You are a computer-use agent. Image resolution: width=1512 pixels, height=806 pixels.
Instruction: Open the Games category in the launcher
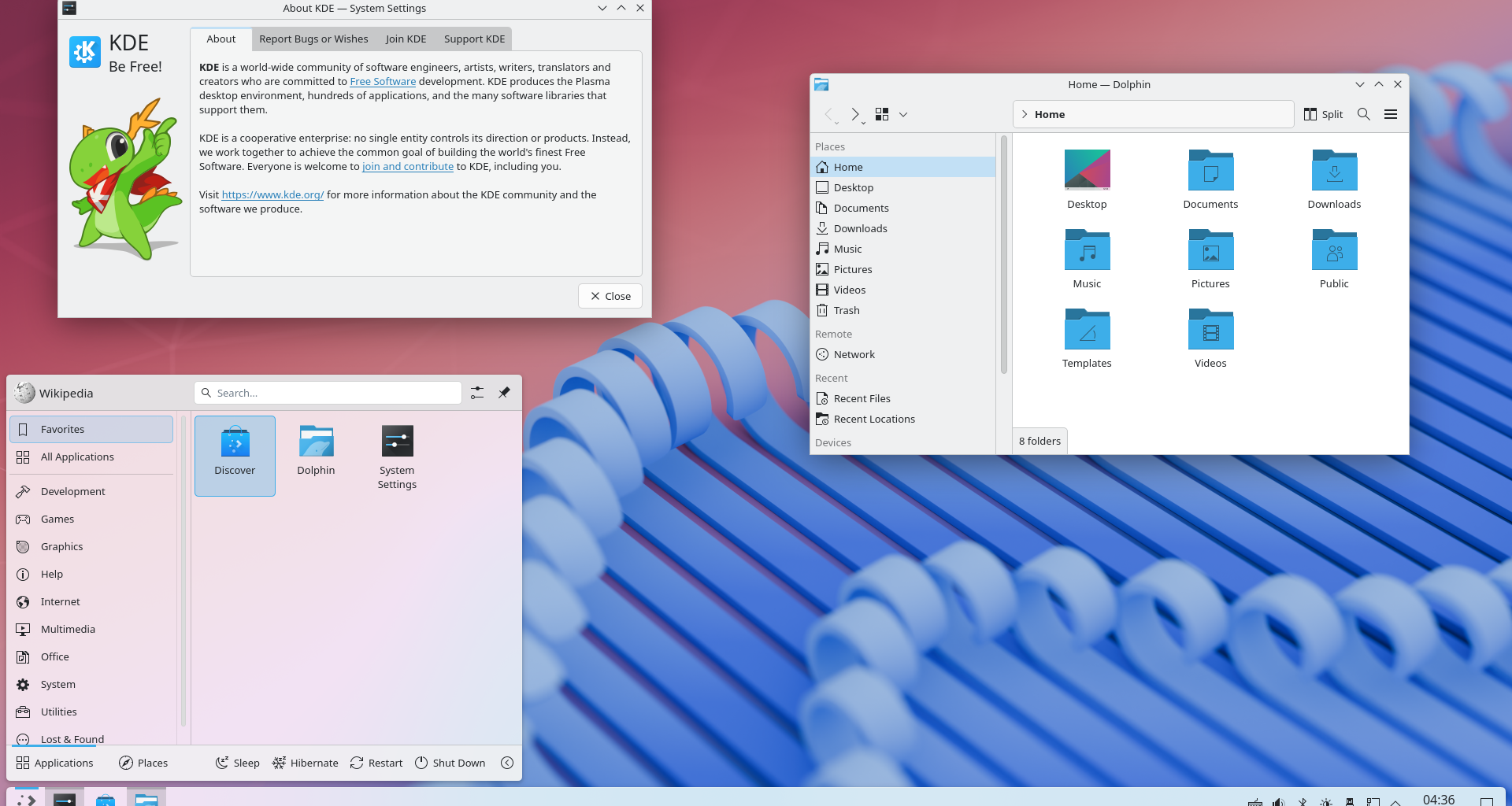click(56, 519)
